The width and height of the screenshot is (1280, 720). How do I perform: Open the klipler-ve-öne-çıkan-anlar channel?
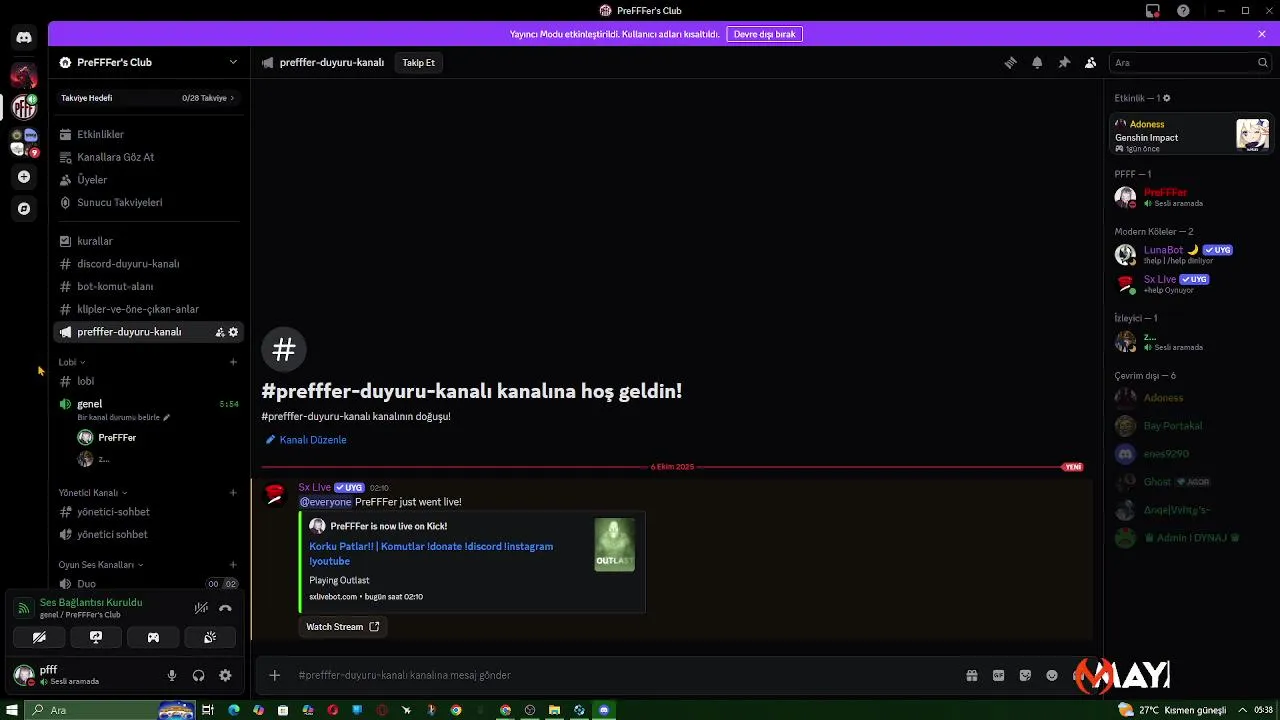(149, 309)
